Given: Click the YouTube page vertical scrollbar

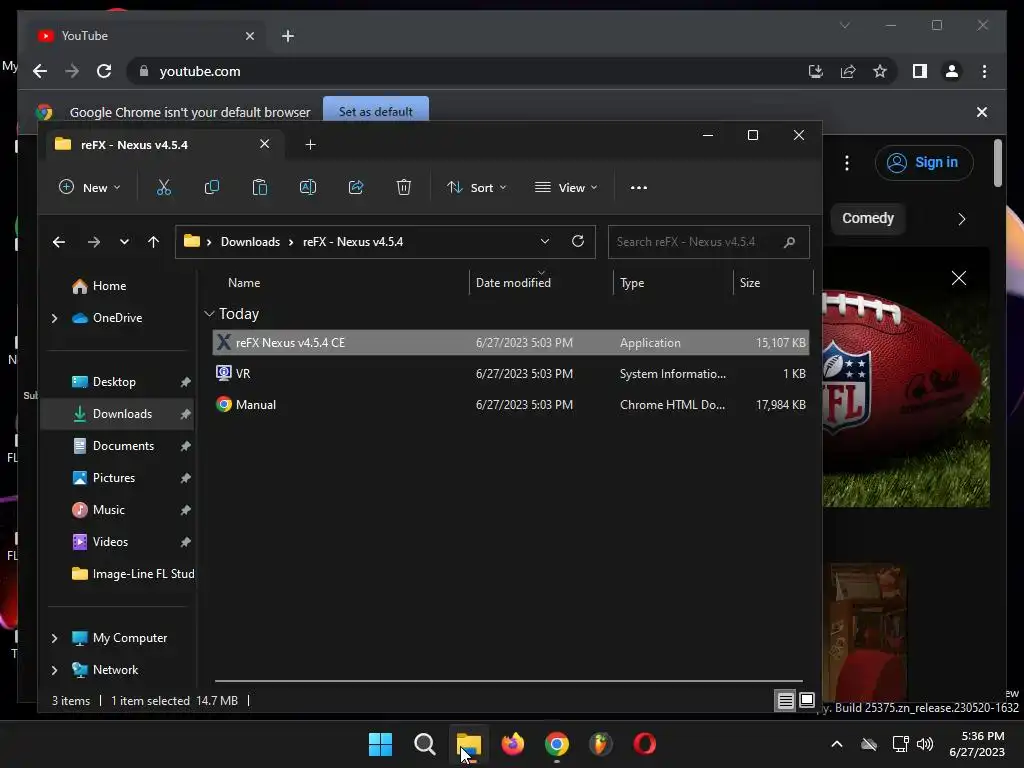Looking at the screenshot, I should point(998,163).
